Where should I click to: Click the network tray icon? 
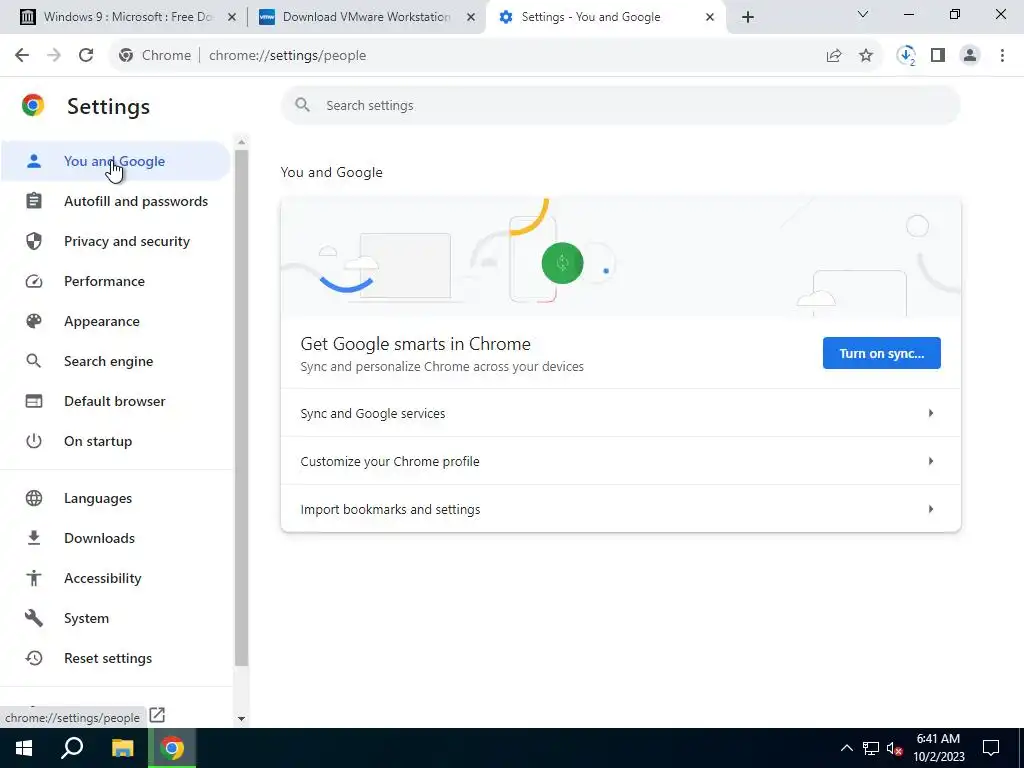pos(871,748)
